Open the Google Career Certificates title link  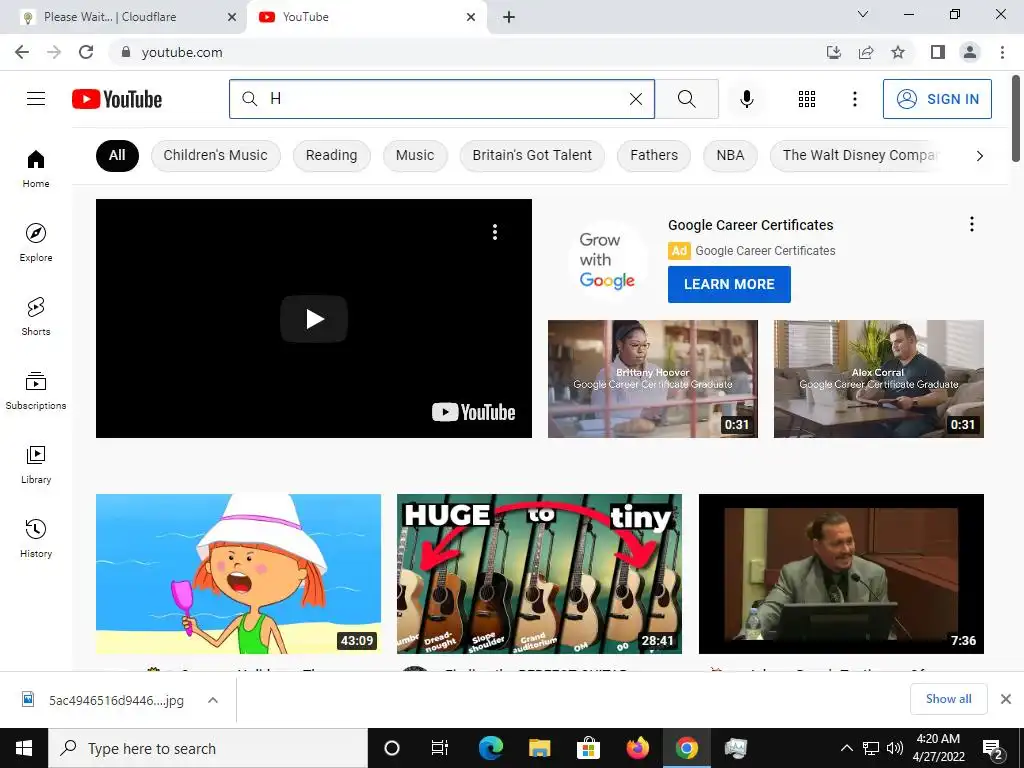pyautogui.click(x=750, y=225)
